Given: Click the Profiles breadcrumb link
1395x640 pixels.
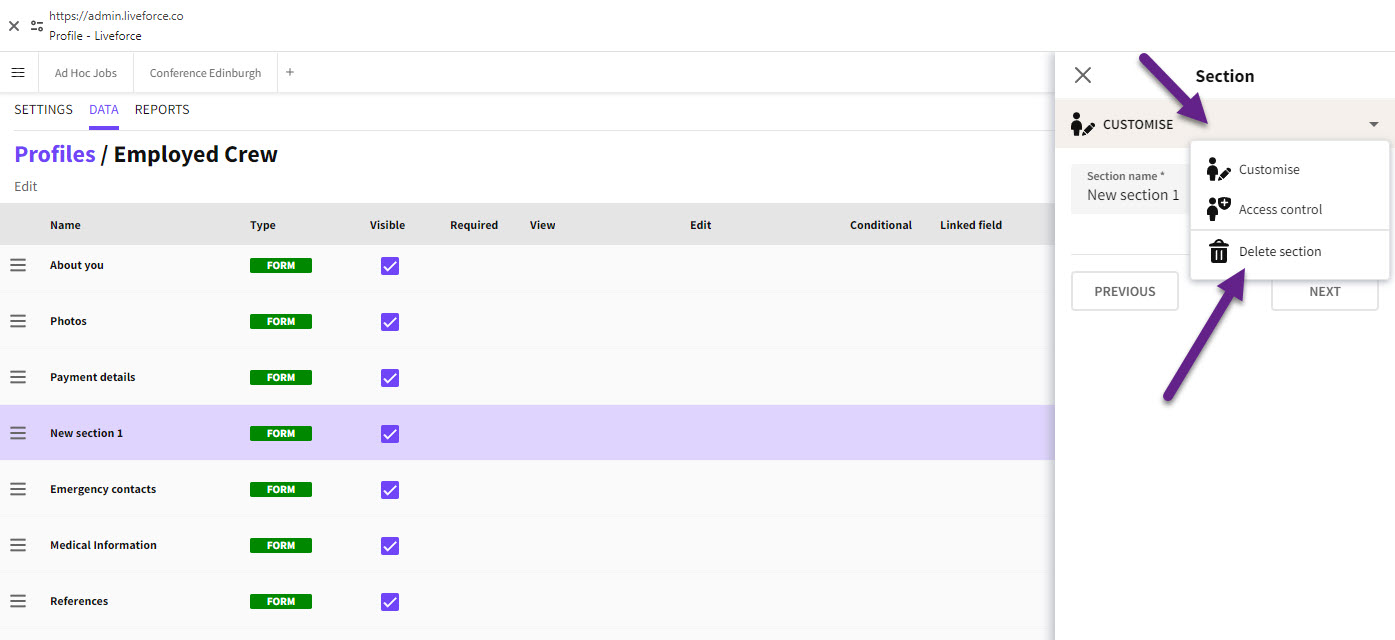Looking at the screenshot, I should coord(55,154).
